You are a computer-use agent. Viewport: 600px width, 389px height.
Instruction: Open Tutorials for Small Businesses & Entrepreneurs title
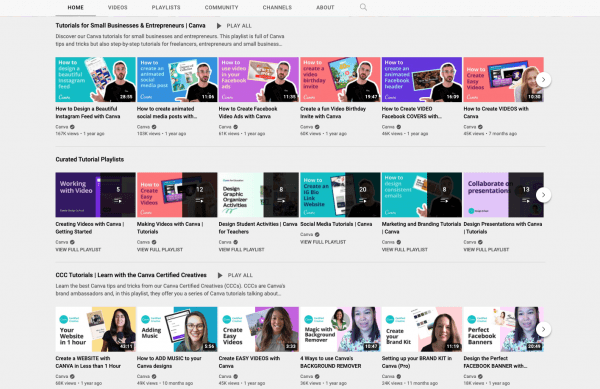click(130, 26)
